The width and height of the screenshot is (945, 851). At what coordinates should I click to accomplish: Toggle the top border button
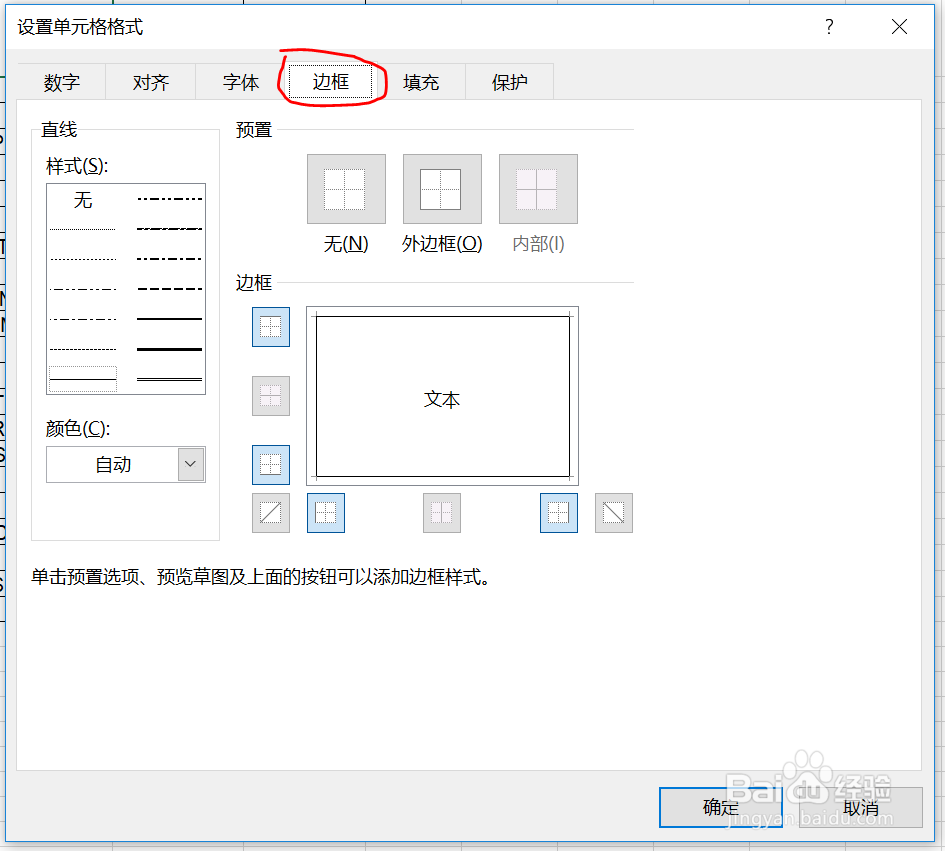pos(271,327)
